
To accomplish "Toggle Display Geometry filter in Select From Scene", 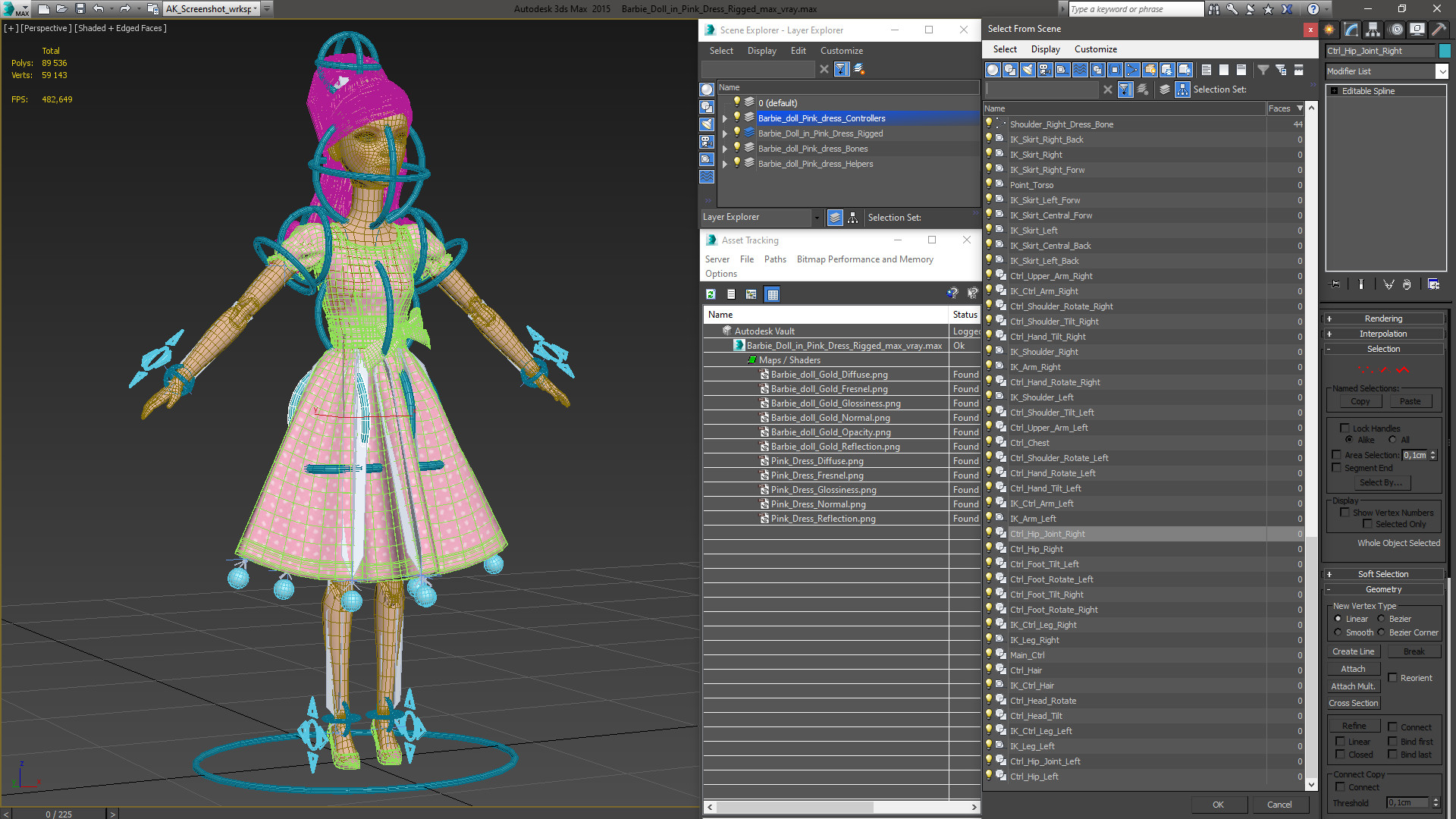I will pos(993,70).
